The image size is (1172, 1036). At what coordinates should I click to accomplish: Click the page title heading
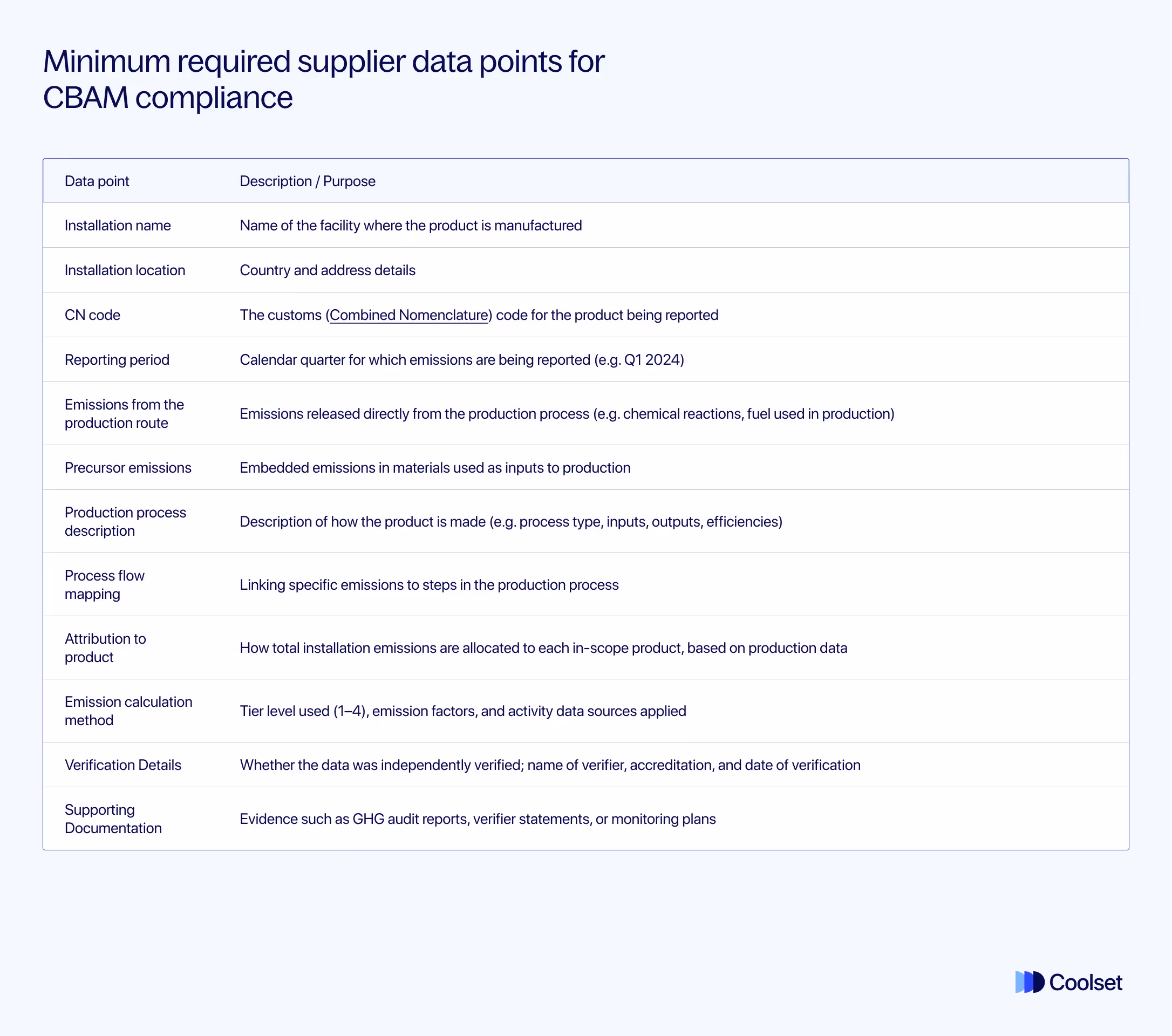point(323,79)
